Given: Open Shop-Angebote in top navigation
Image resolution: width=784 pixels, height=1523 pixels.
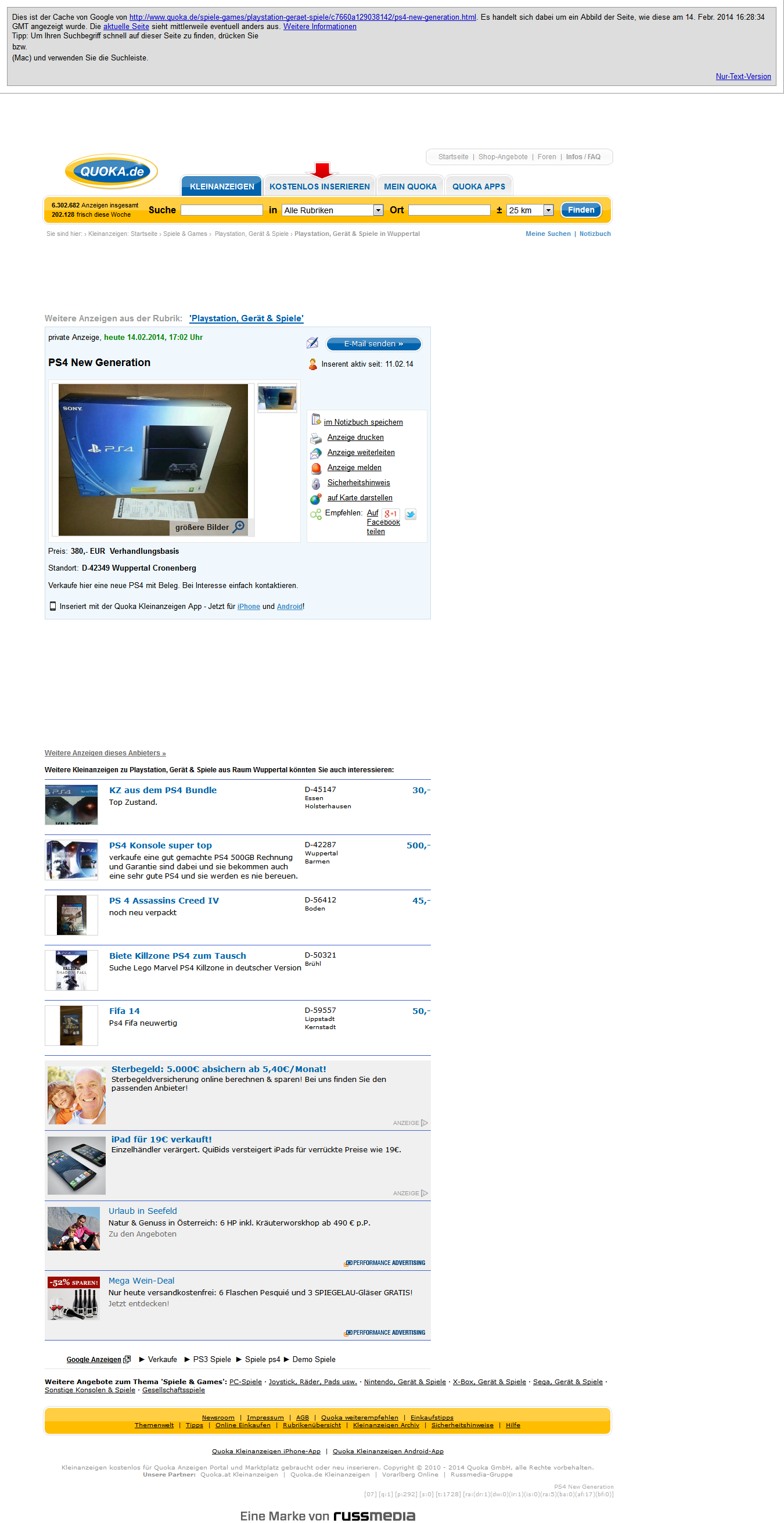Looking at the screenshot, I should tap(503, 157).
